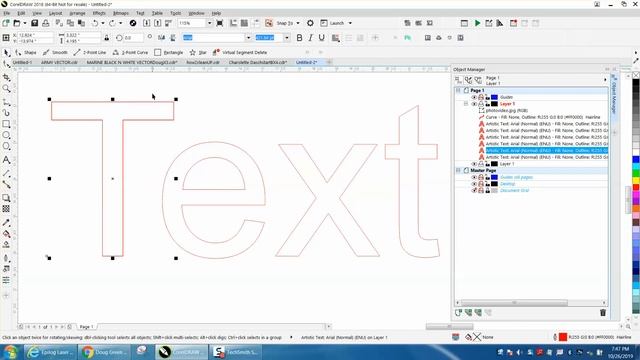Choose the Shape tool button
Image resolution: width=640 pixels, height=360 pixels.
[x=25, y=52]
